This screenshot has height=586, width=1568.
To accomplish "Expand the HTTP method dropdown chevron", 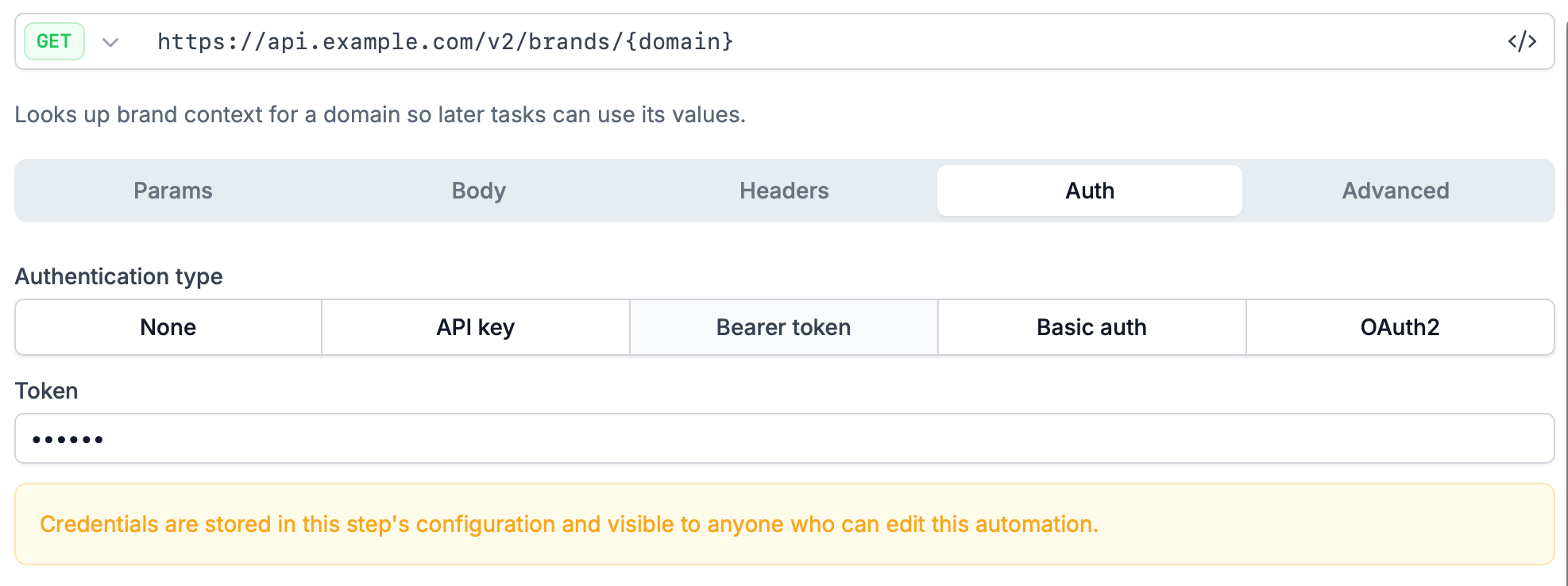I will point(110,42).
